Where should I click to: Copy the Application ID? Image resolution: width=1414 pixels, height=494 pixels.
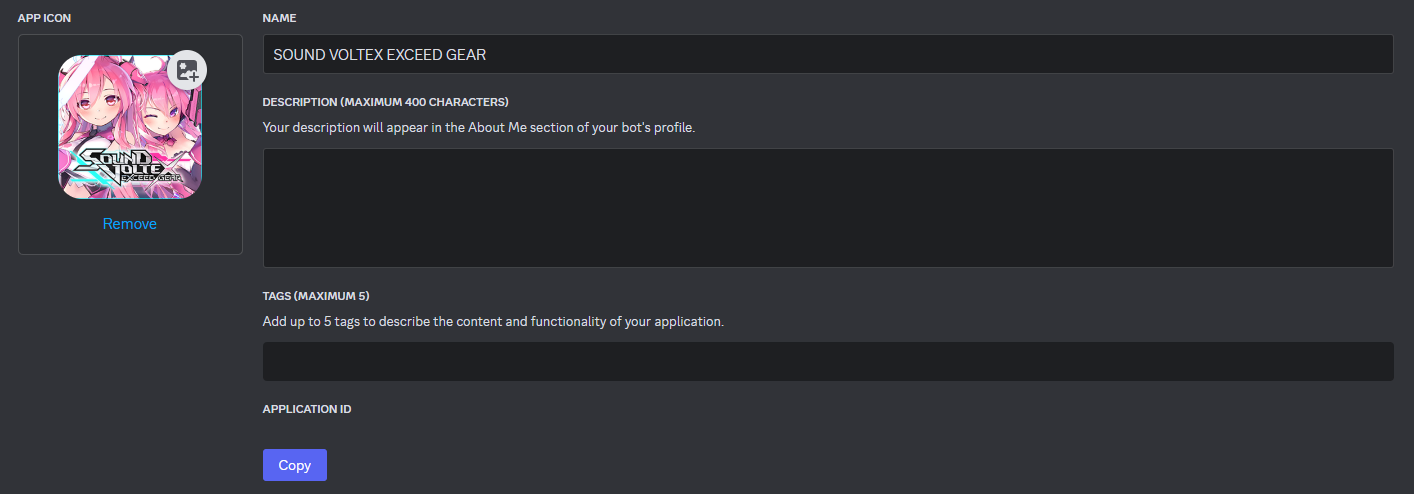294,465
